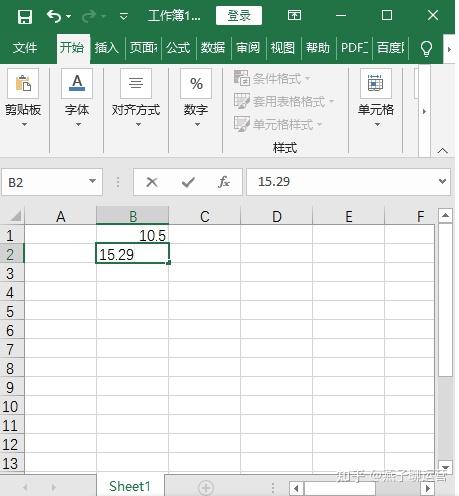Open the 视图 tab
This screenshot has height=496, width=459.
(x=283, y=48)
